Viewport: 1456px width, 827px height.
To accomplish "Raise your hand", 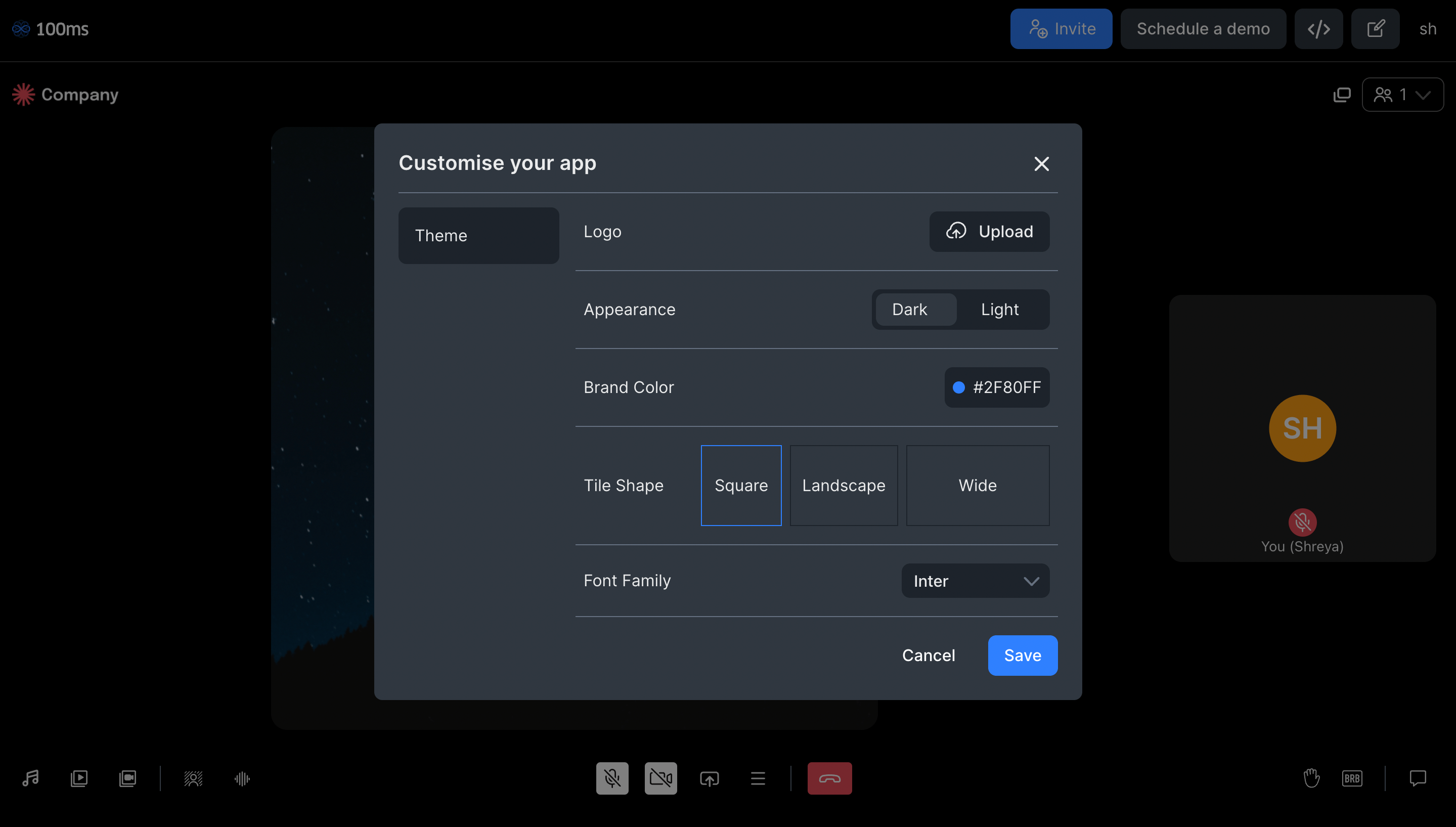I will (1311, 777).
